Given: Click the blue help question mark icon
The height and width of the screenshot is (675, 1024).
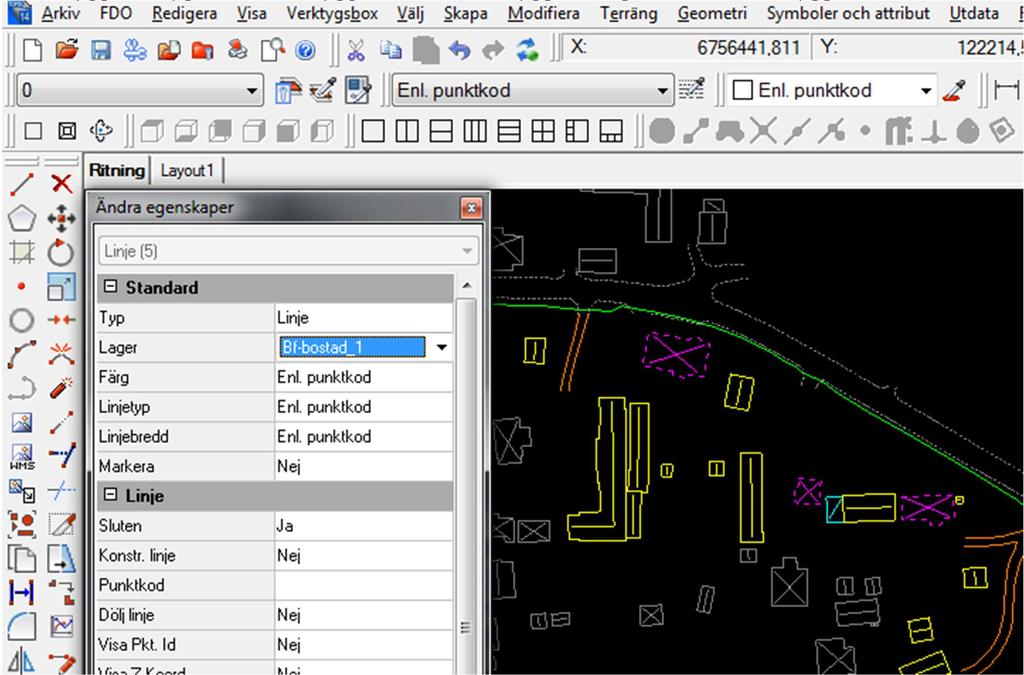Looking at the screenshot, I should coord(305,50).
